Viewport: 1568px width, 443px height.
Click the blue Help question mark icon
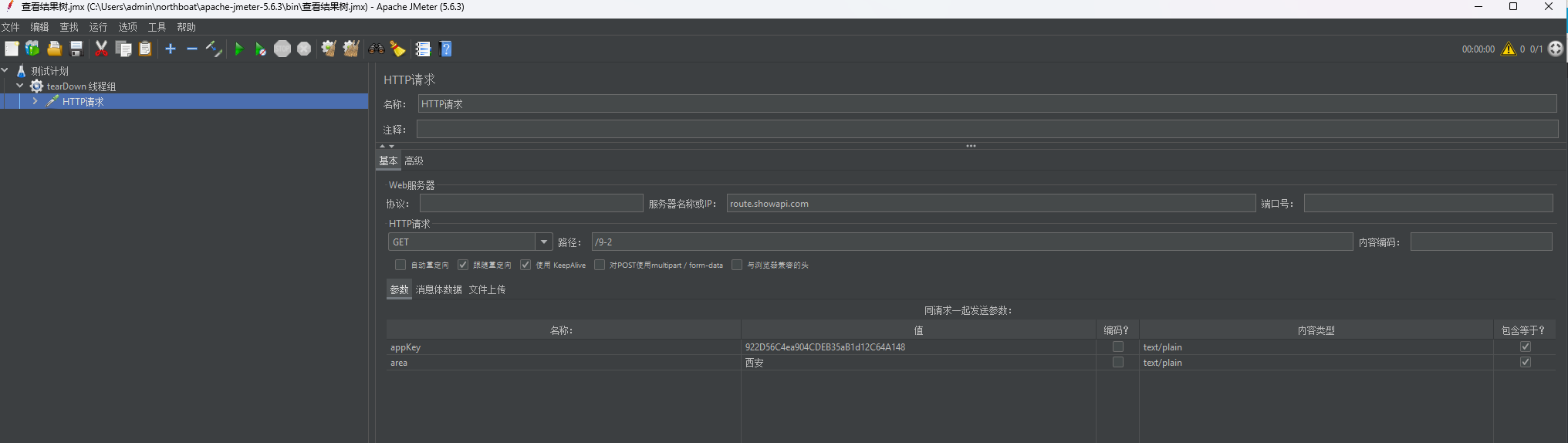coord(446,49)
